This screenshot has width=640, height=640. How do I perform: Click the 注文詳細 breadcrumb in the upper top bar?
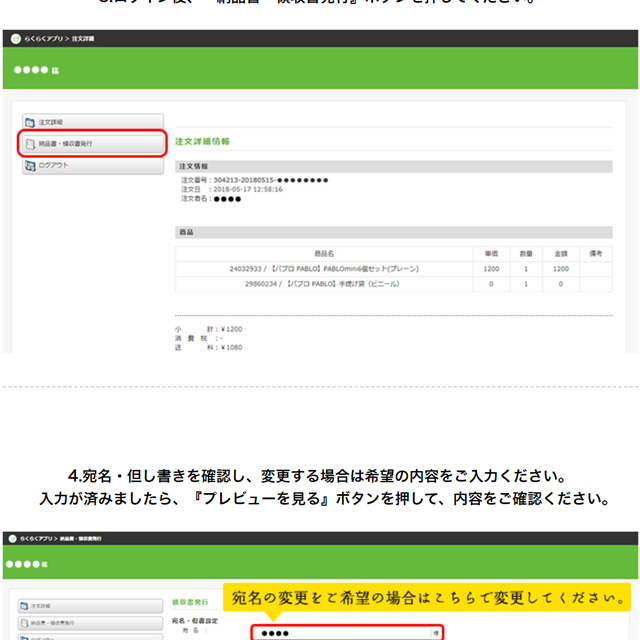tap(84, 39)
